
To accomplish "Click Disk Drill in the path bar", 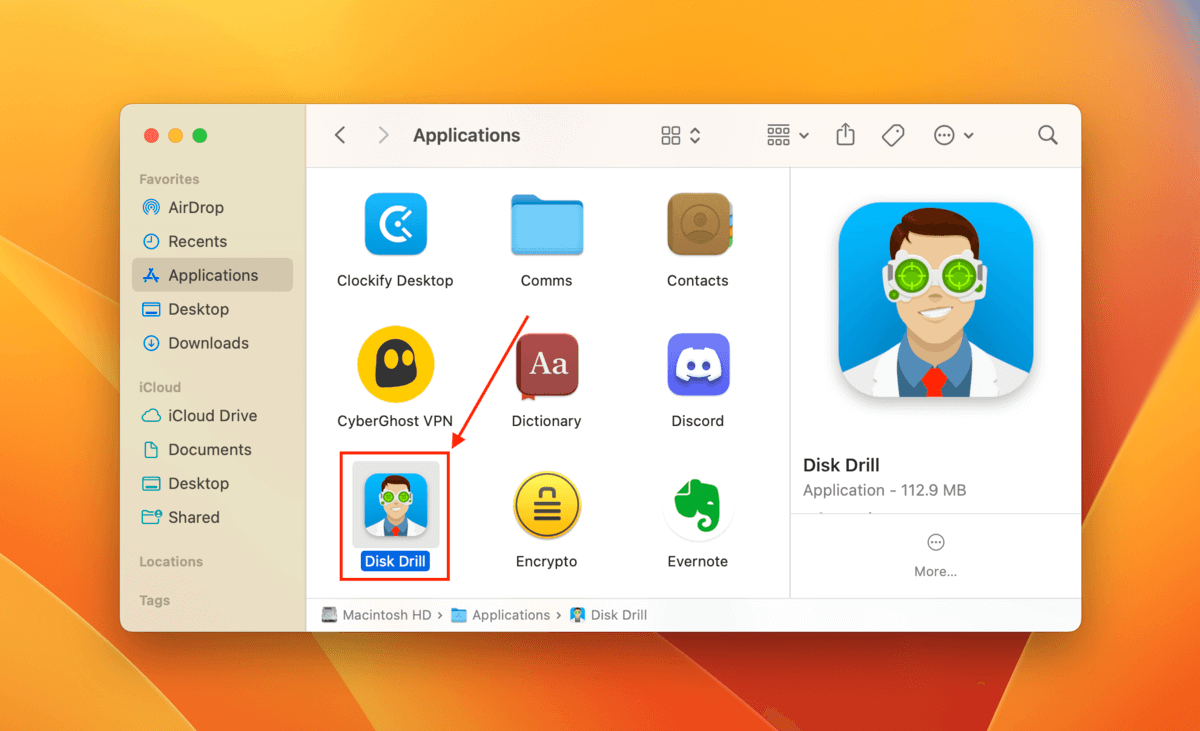I will point(608,615).
